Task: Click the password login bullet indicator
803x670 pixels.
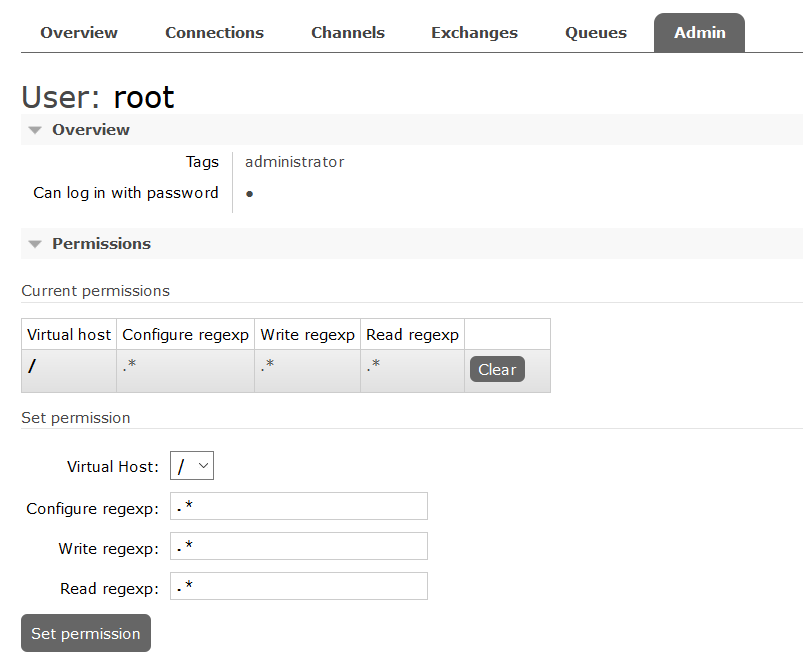Action: coord(249,194)
